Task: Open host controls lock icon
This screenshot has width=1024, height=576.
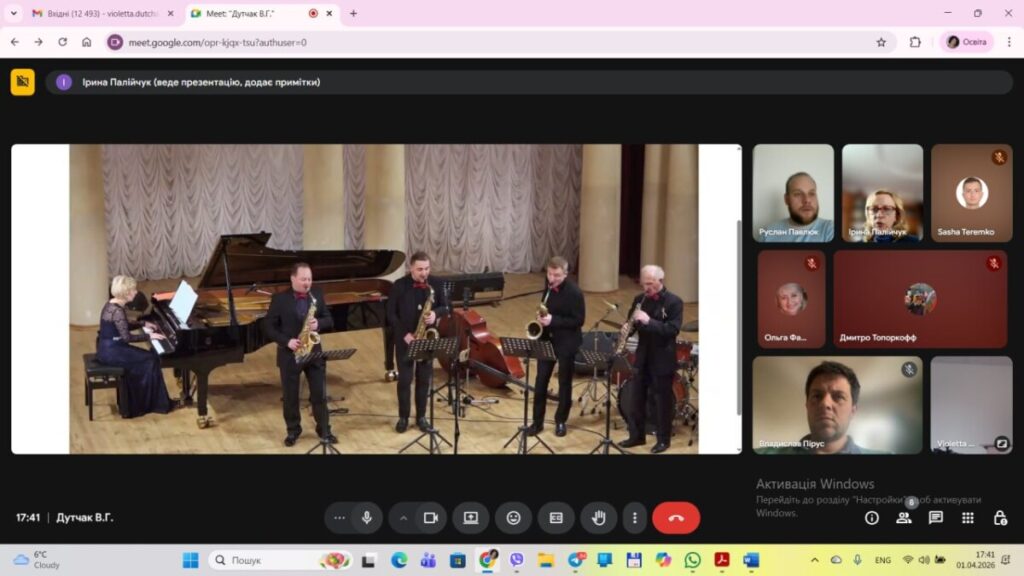Action: pos(1000,518)
